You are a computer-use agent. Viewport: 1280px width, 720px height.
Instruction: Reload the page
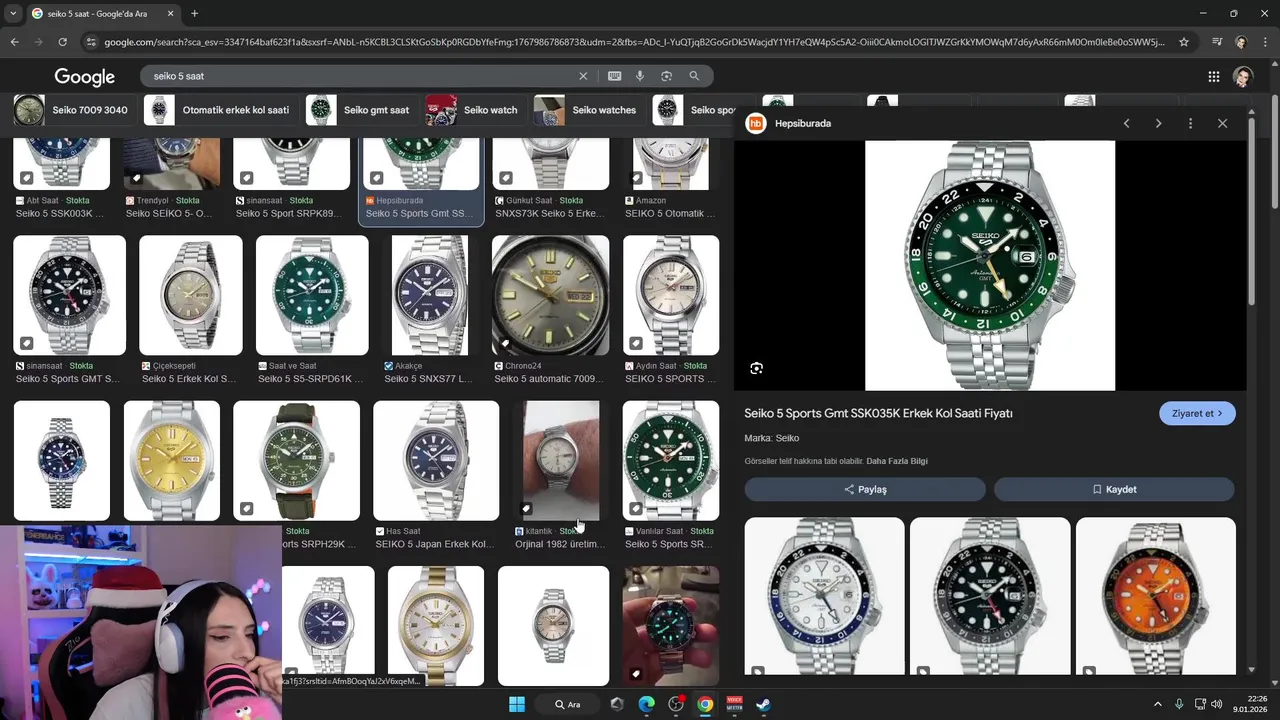coord(62,42)
